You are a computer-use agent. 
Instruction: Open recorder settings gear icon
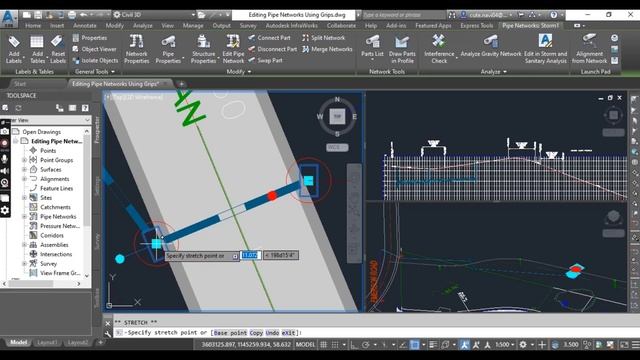(4, 210)
